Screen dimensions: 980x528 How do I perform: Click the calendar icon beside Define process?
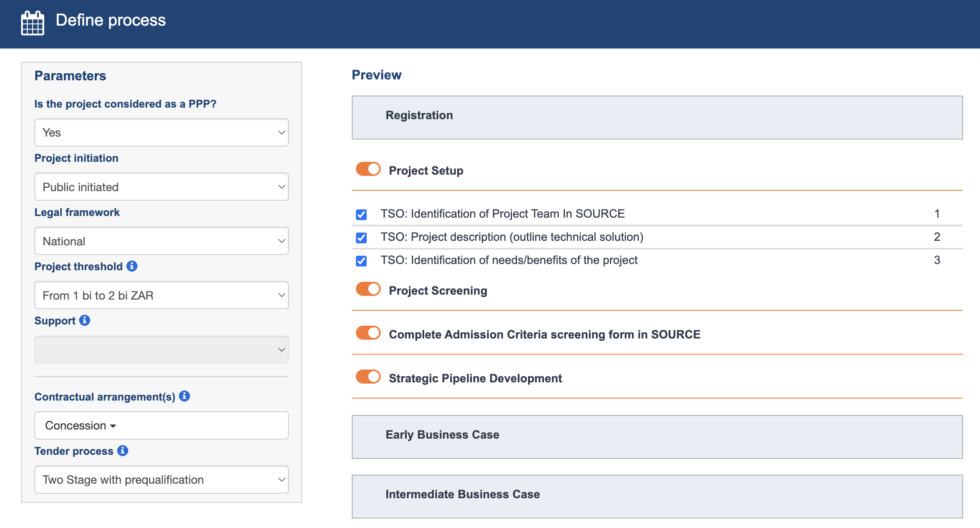point(32,22)
